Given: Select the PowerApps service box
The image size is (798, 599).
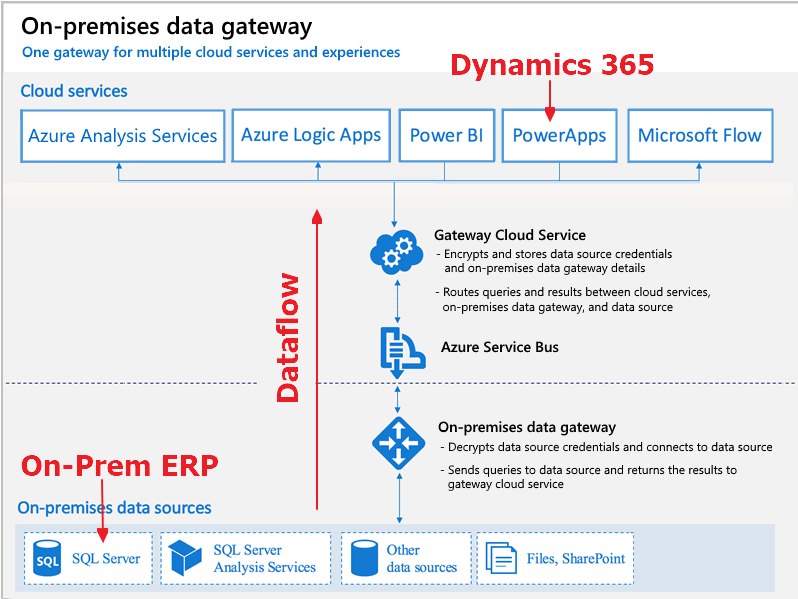Looking at the screenshot, I should point(559,136).
